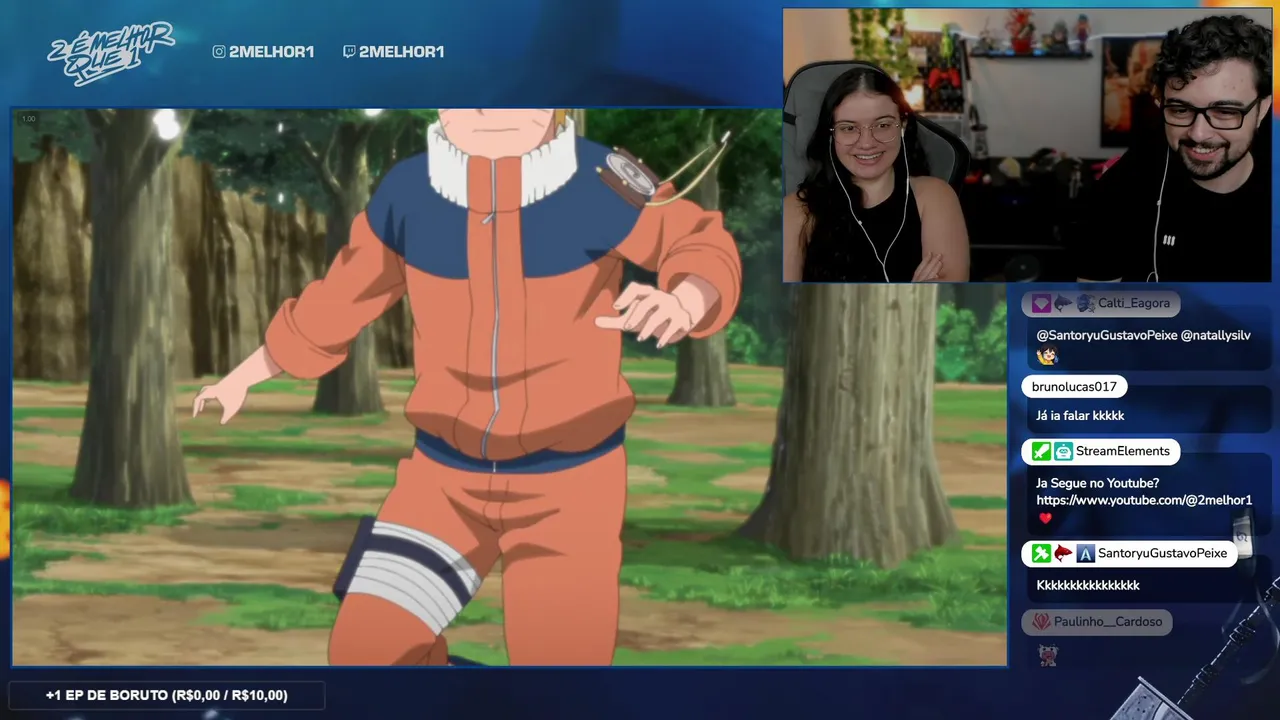Open the youtube.com/@2melhor1 link in chat

pos(1144,500)
